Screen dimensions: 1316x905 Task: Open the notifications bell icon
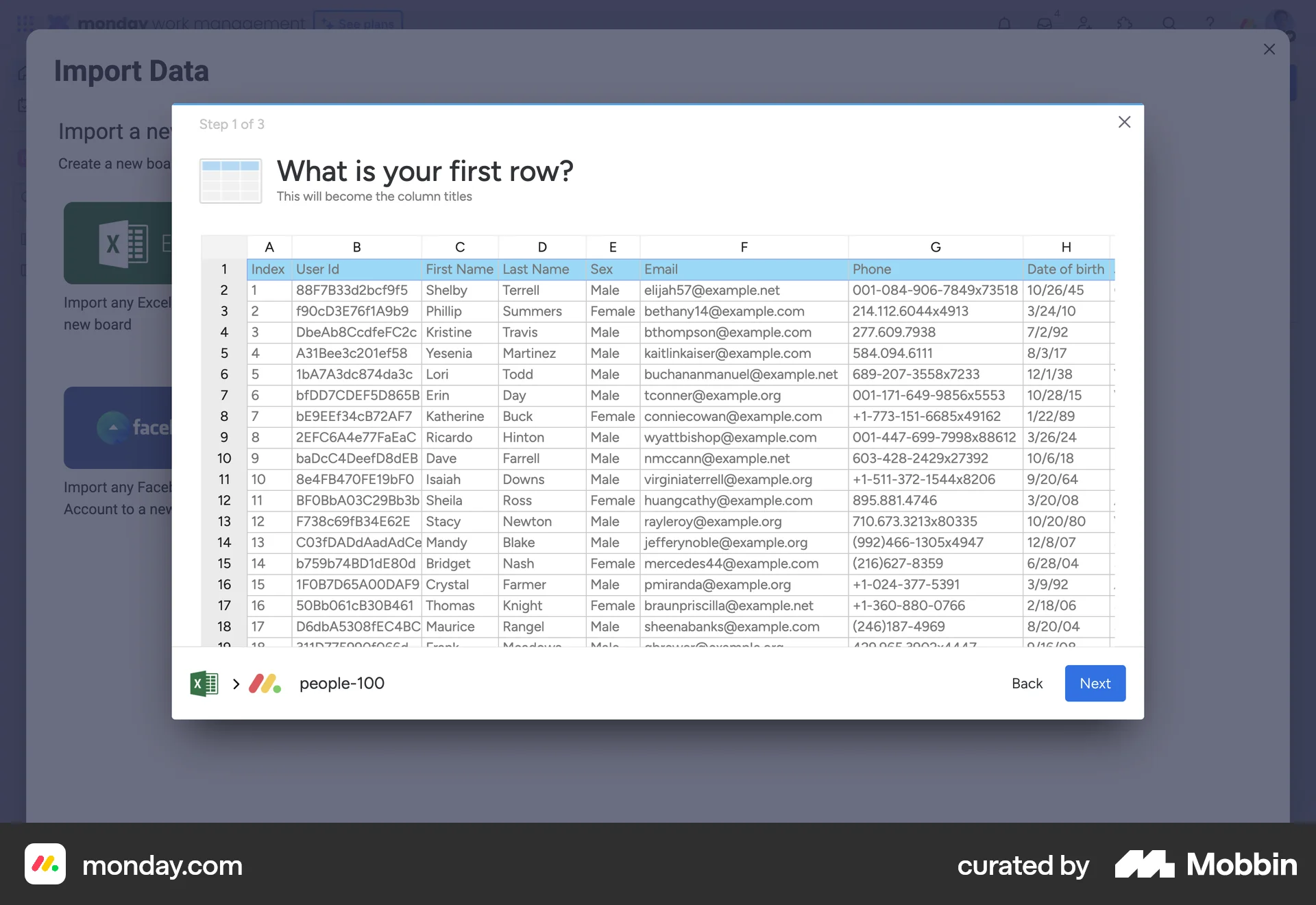point(1003,23)
